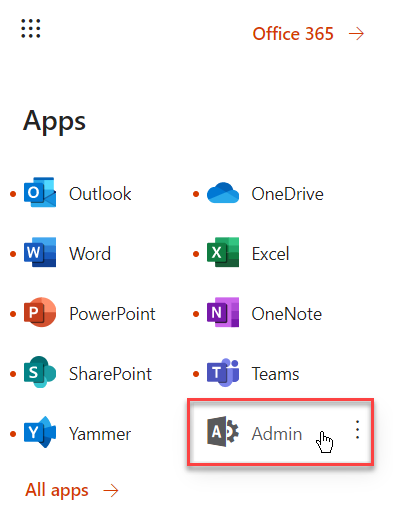Image resolution: width=394 pixels, height=508 pixels.
Task: Select the Word text label
Action: pyautogui.click(x=90, y=254)
